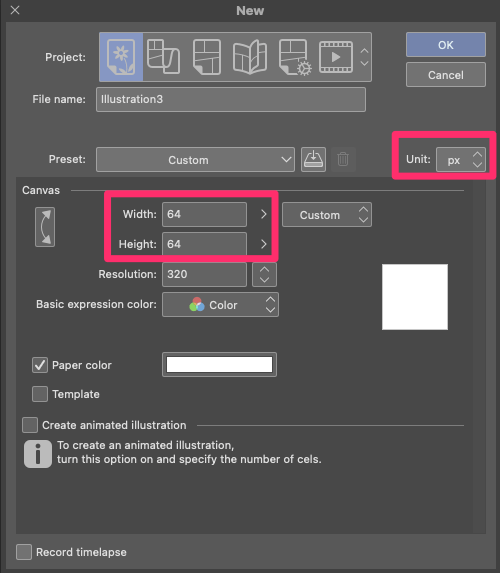Expand the arrow next to Width

(264, 214)
